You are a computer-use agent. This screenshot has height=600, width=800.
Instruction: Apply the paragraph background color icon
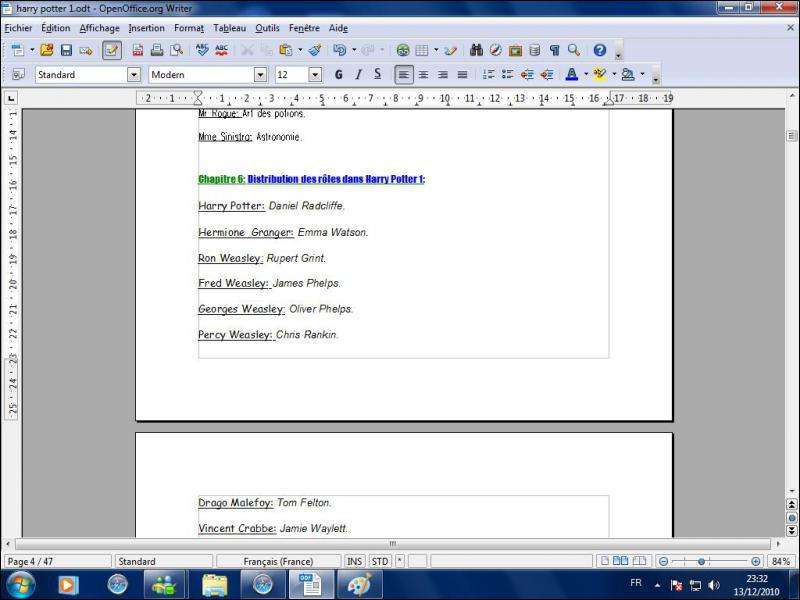[x=628, y=74]
